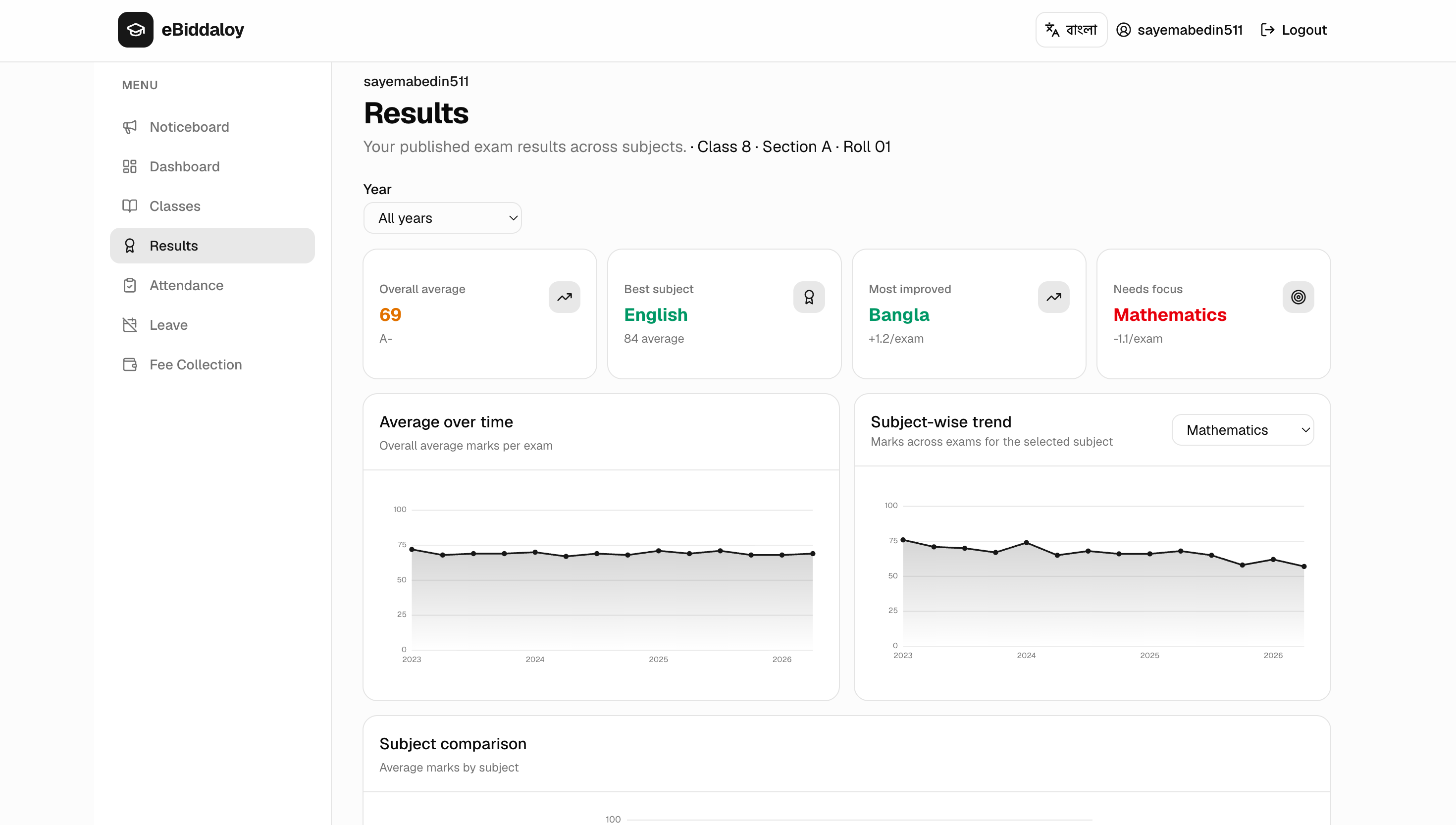Open the Noticeboard menu item

point(212,127)
